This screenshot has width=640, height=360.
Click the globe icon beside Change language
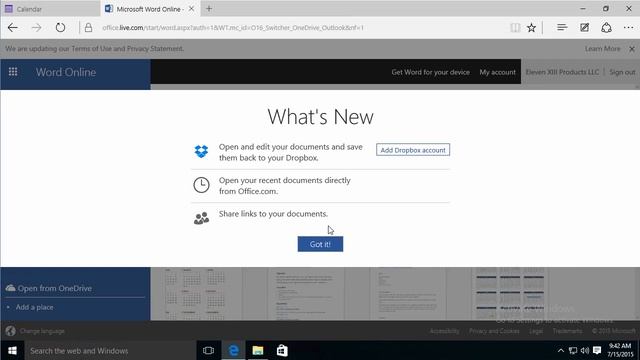point(11,331)
